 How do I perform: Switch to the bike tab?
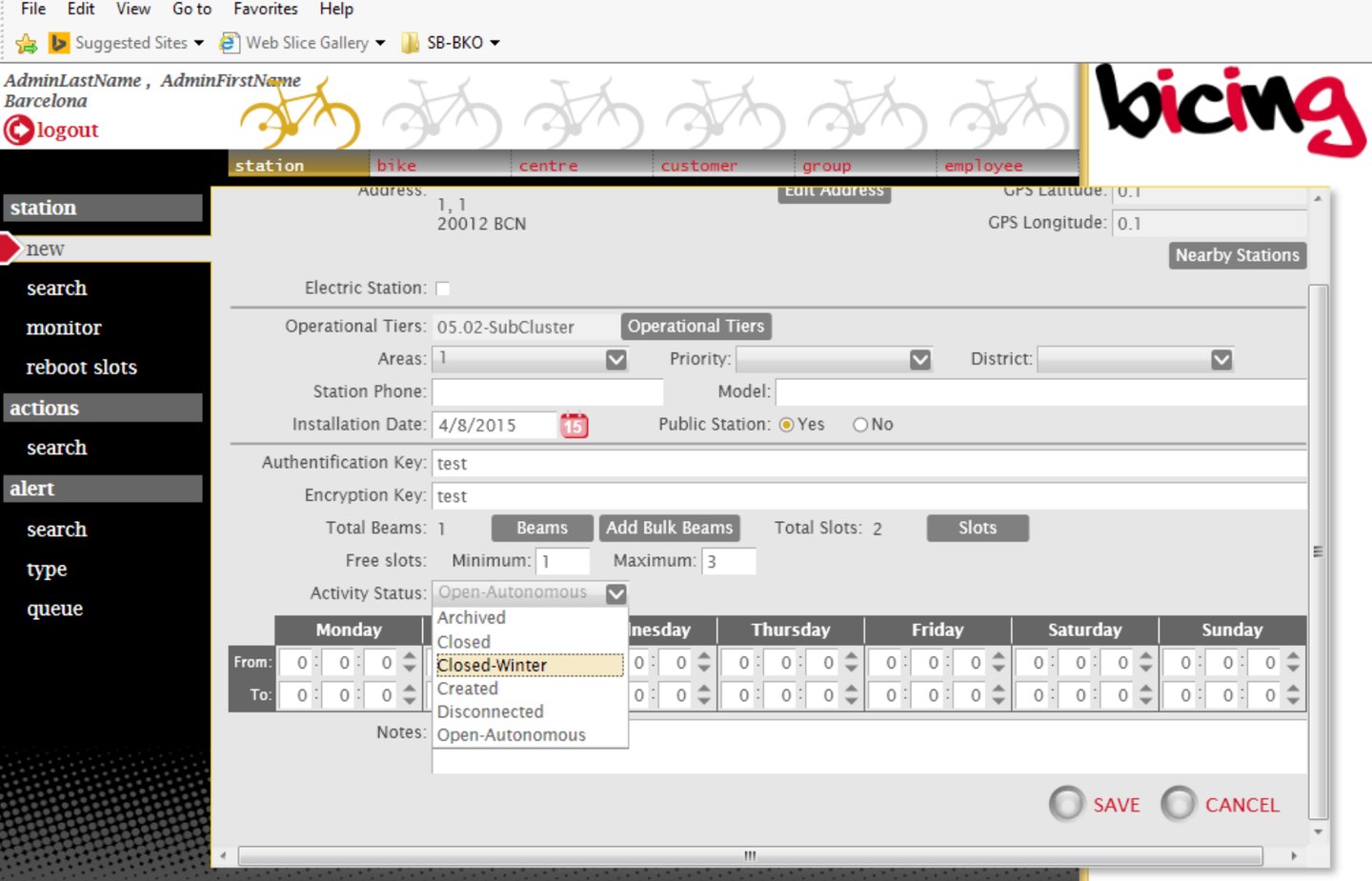coord(441,165)
